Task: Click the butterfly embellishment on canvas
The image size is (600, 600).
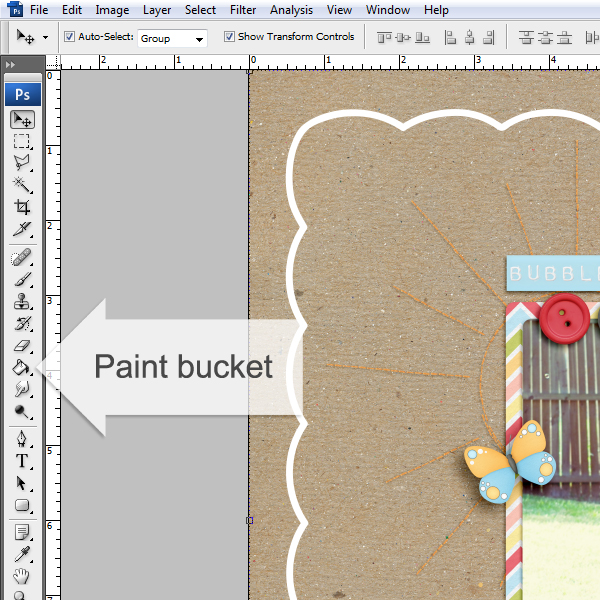Action: [510, 462]
